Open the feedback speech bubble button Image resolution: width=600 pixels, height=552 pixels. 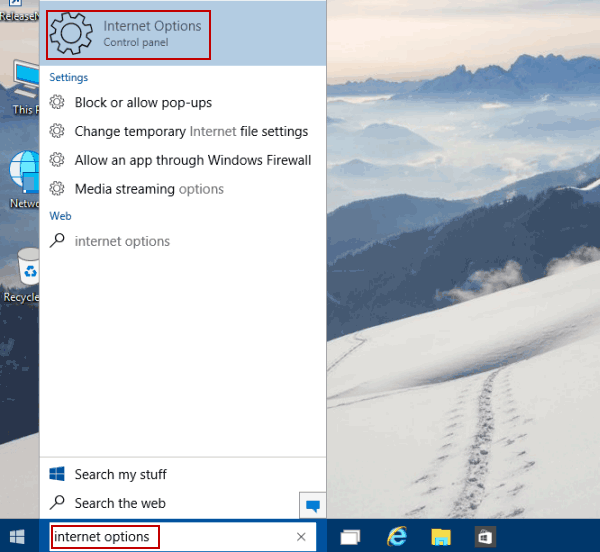[313, 505]
